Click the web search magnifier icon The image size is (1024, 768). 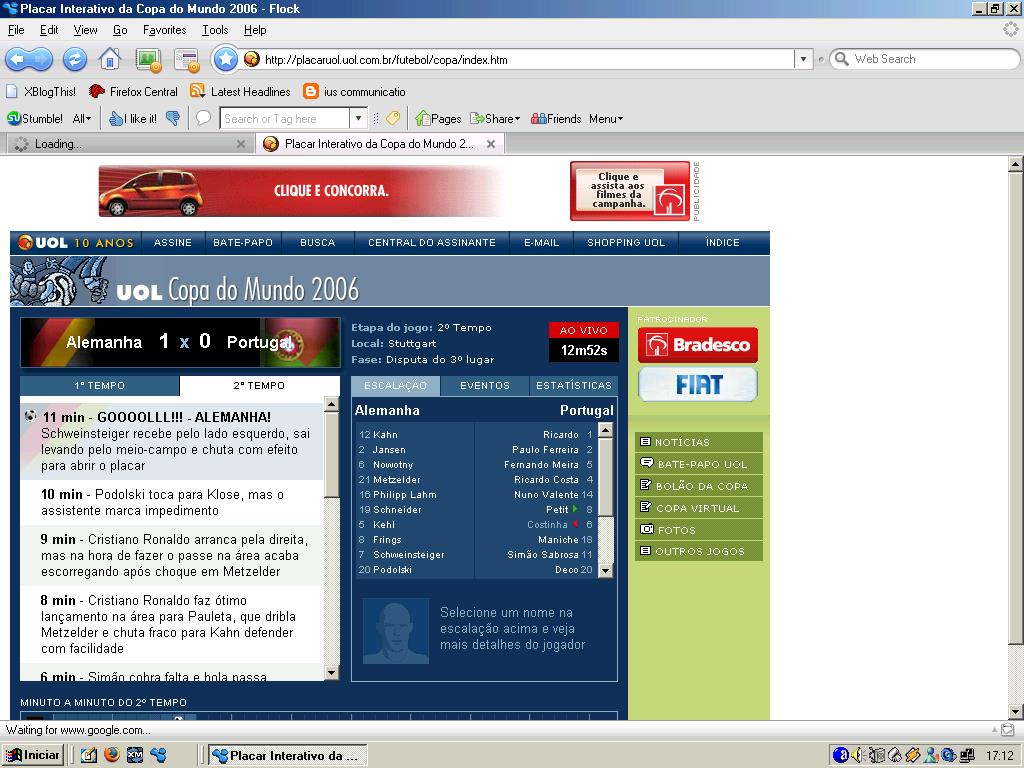coord(842,59)
